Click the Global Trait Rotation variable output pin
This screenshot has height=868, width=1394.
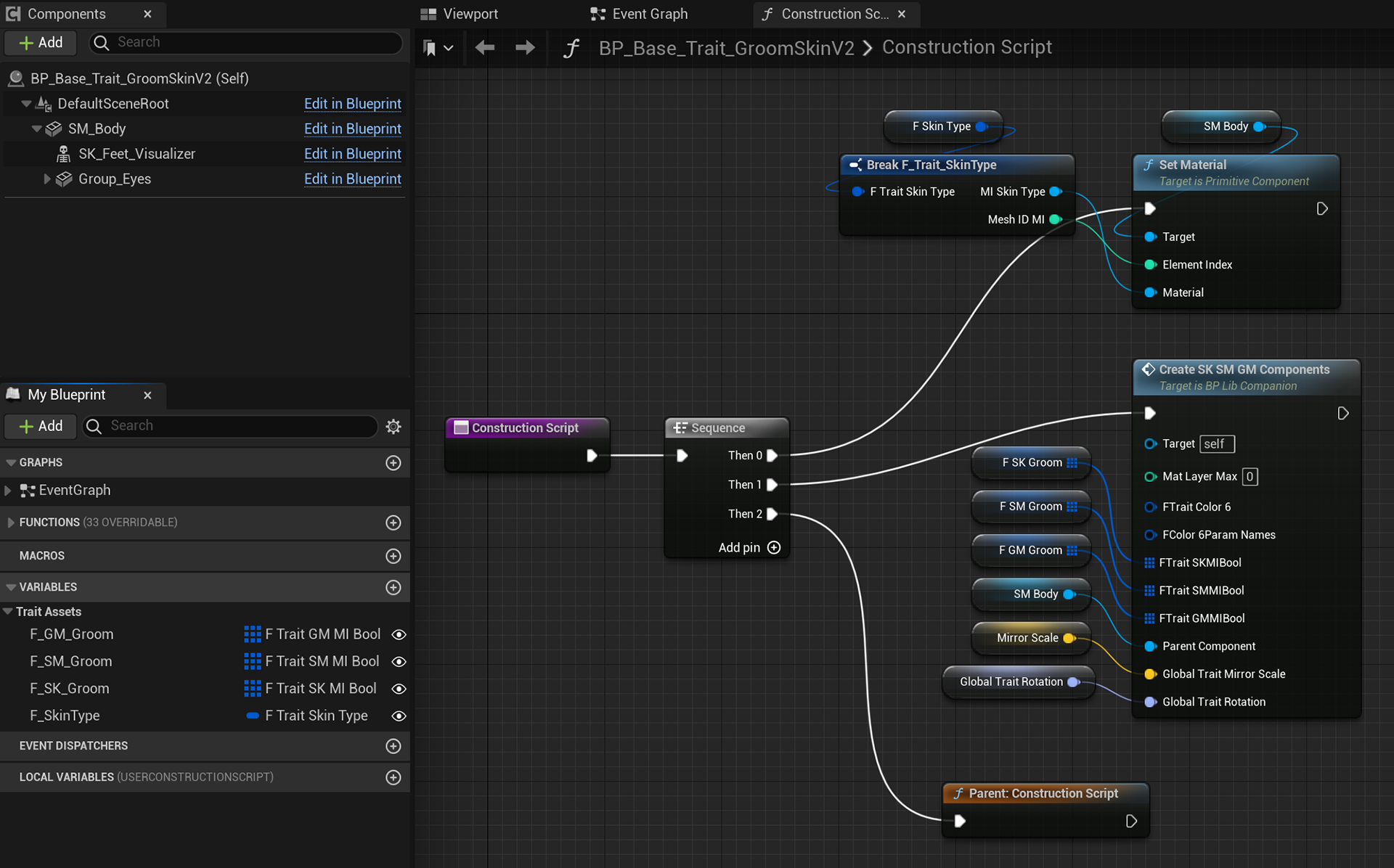click(x=1074, y=682)
